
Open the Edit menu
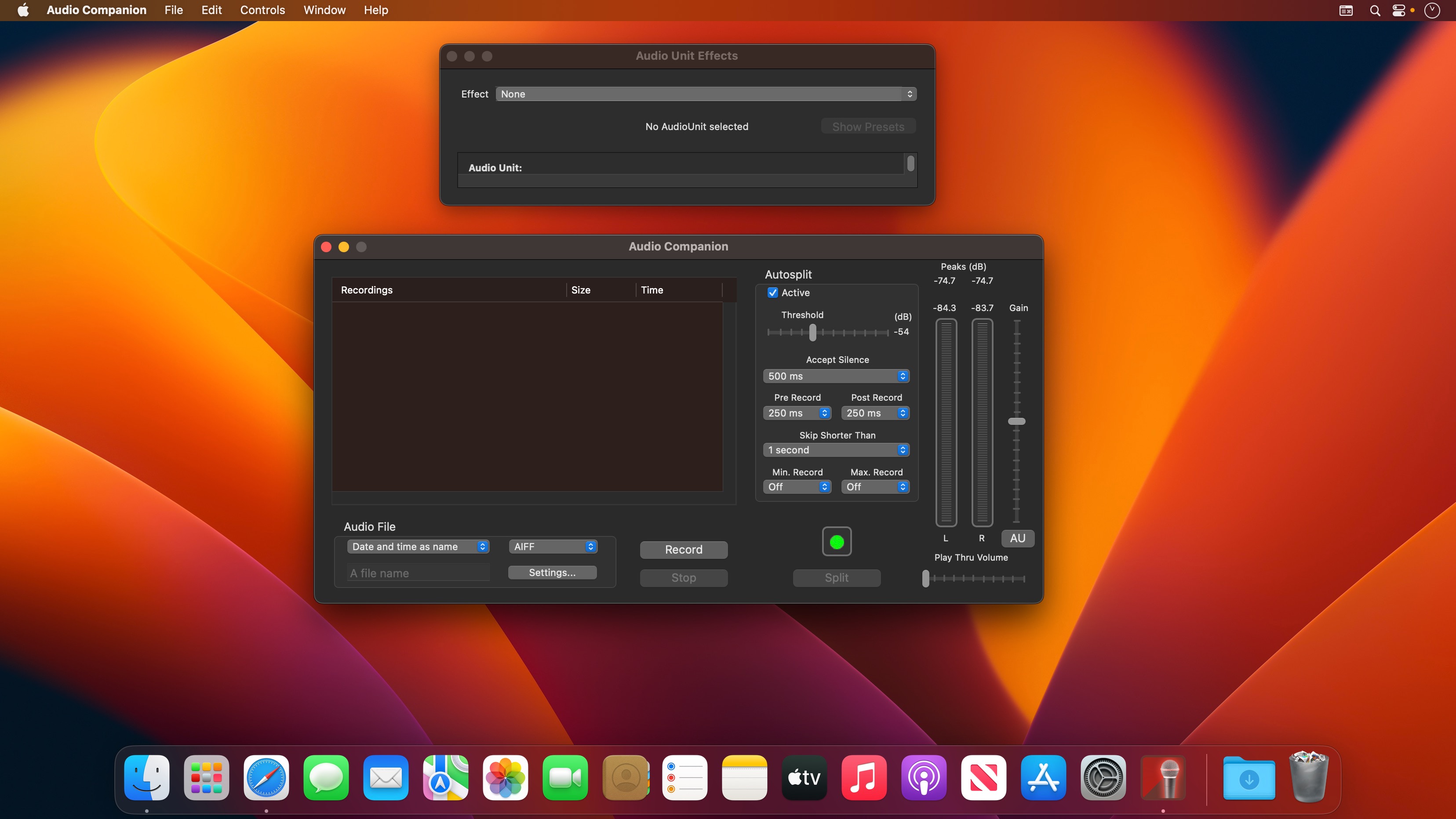click(211, 10)
